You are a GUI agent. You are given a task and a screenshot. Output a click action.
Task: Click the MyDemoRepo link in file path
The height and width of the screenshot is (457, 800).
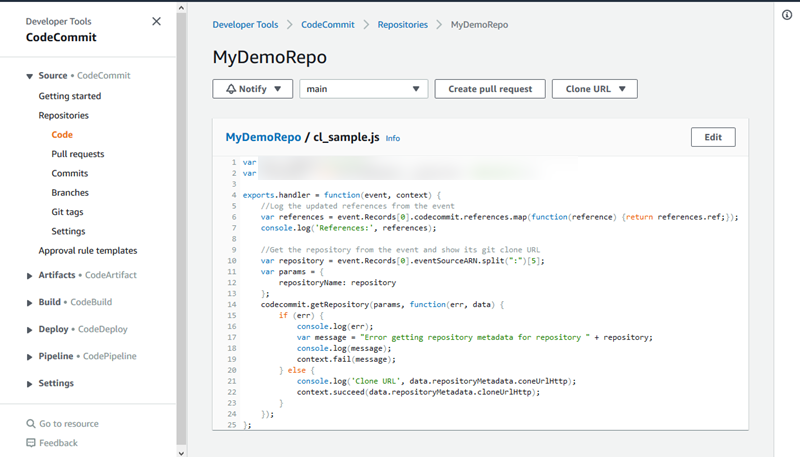(x=263, y=138)
